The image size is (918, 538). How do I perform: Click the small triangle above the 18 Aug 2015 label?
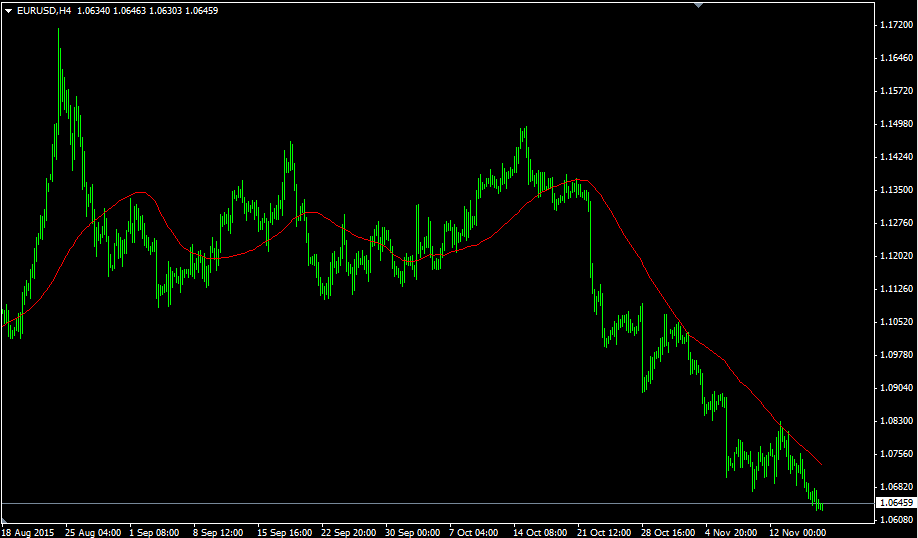4,520
